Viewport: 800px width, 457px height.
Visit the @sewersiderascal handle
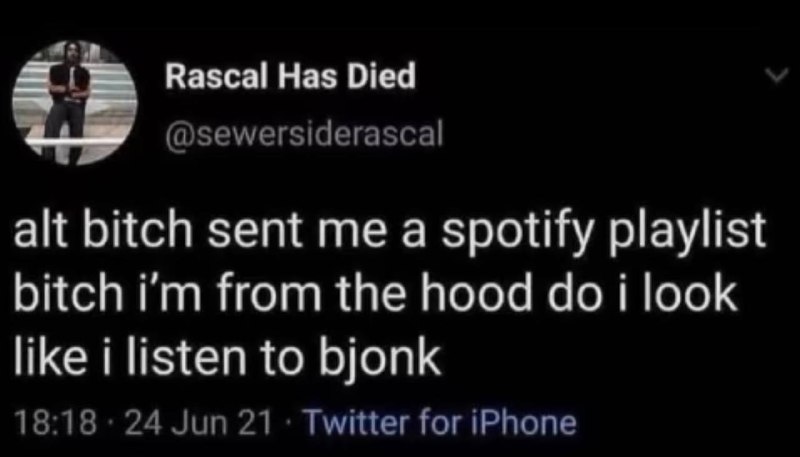click(304, 135)
